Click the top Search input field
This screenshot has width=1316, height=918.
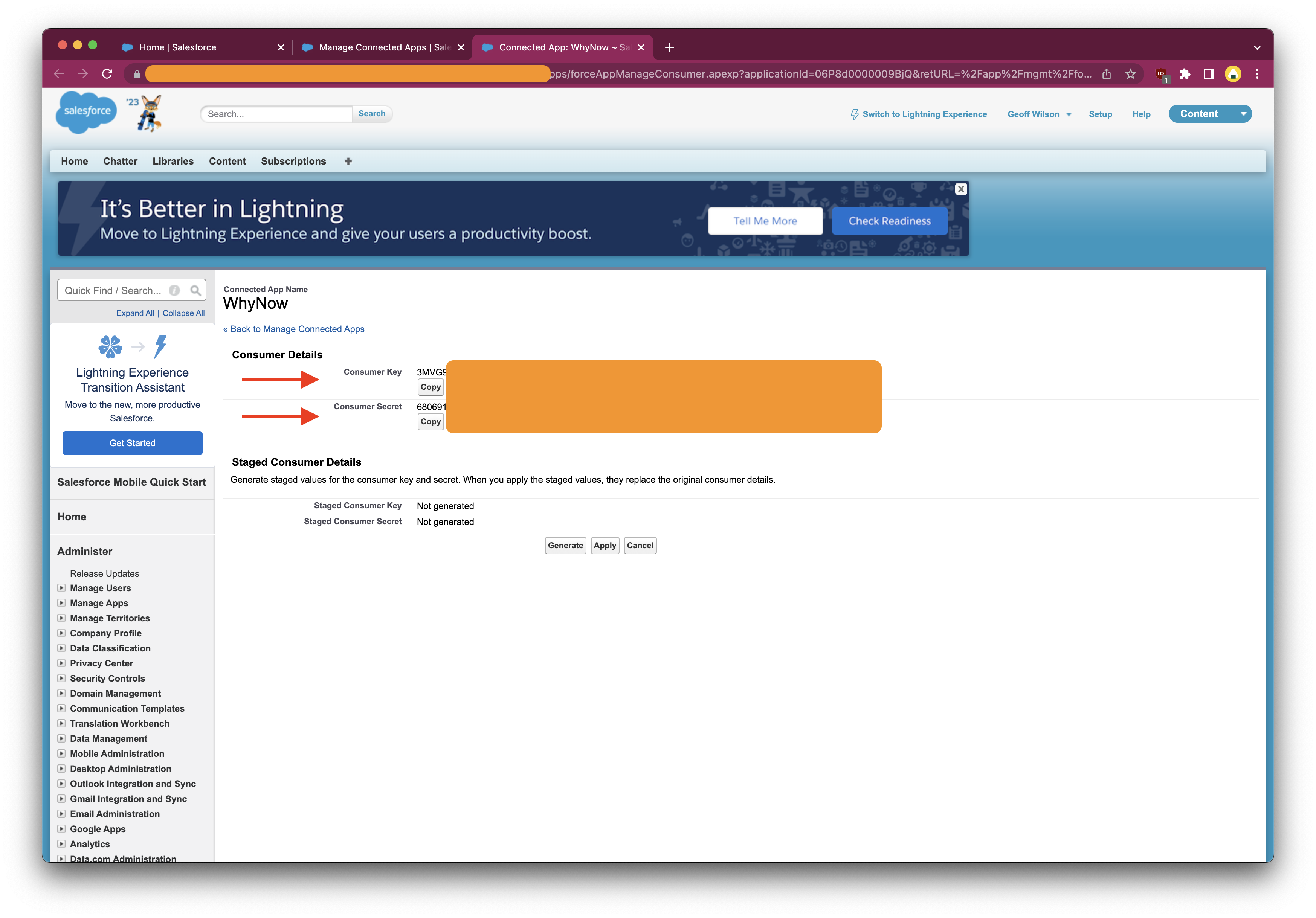(x=277, y=114)
